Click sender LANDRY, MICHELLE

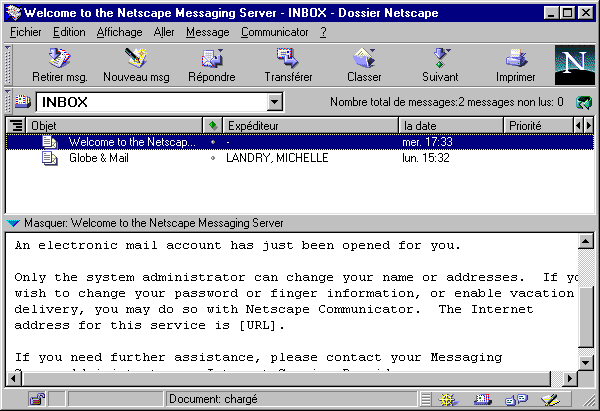click(277, 158)
